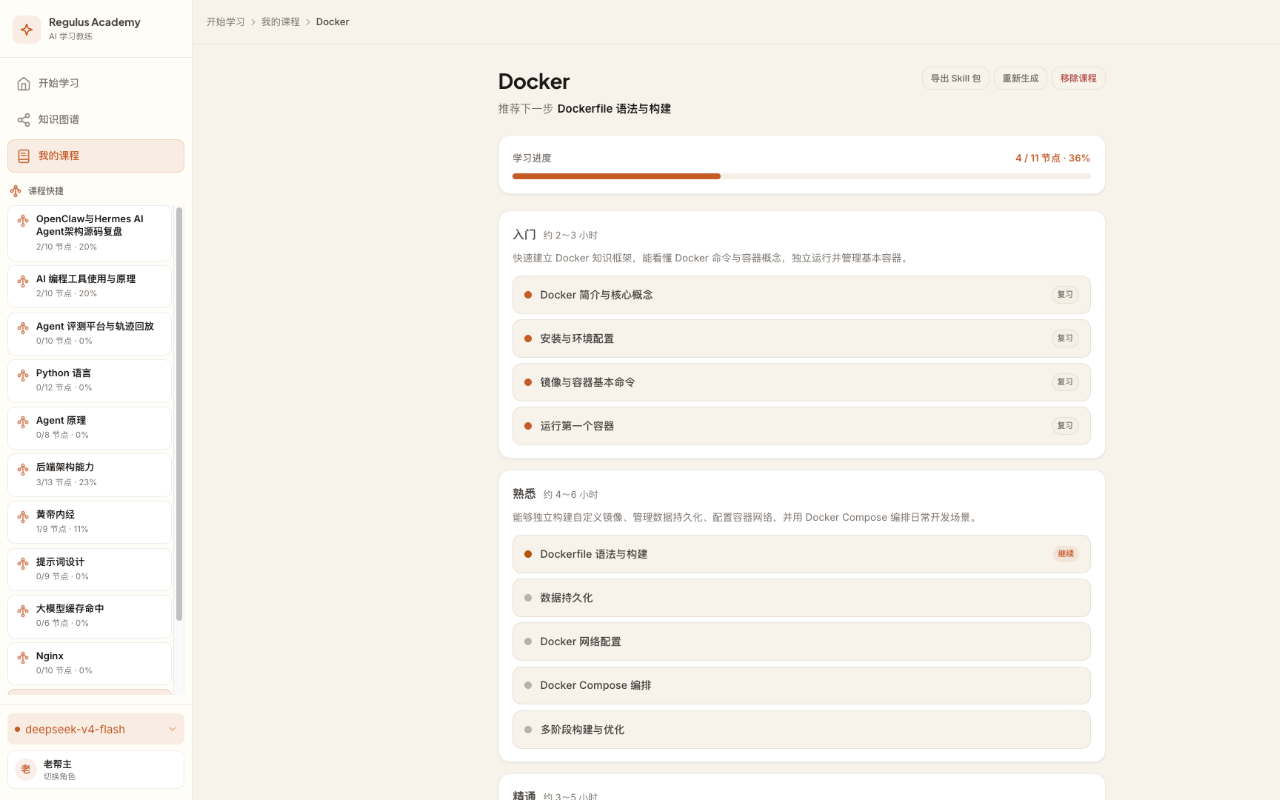Click the graph icon beside 知识图谱

point(24,120)
